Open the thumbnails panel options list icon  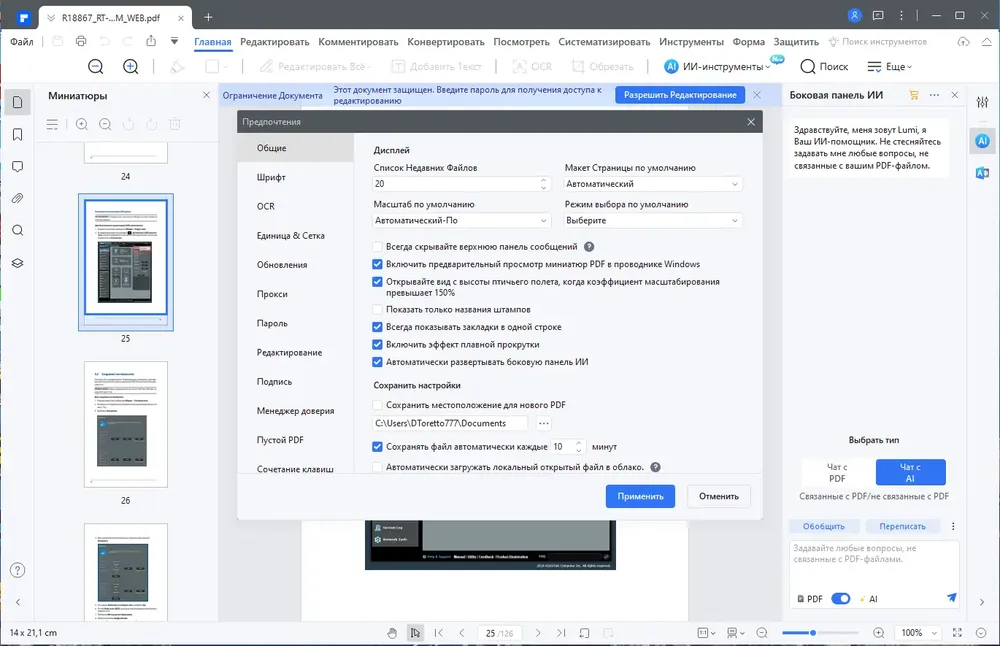[52, 124]
